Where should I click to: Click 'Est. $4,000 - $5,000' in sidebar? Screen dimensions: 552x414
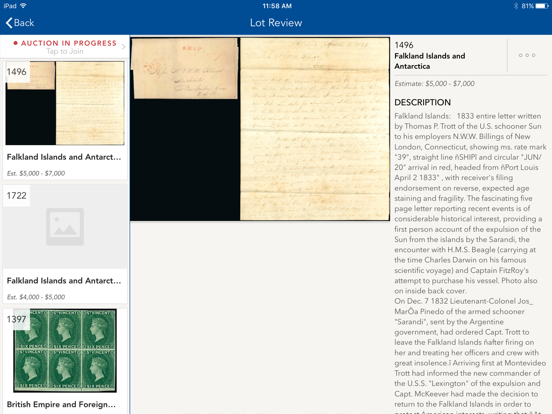coord(36,297)
